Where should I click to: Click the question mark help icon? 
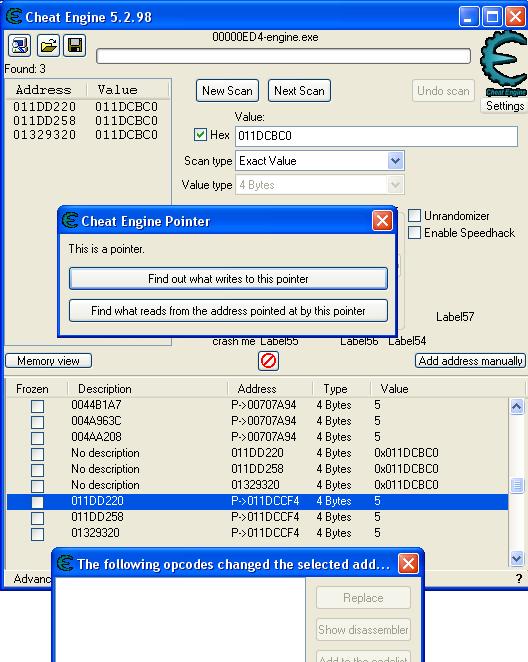coord(519,578)
